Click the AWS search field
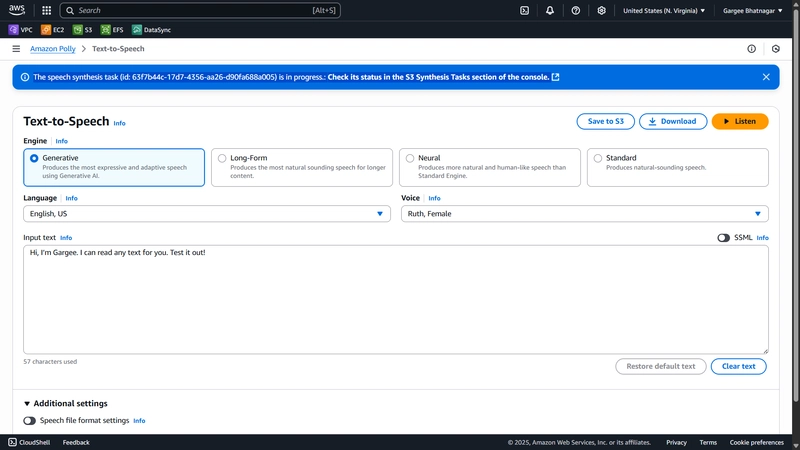800x450 pixels. pos(200,10)
